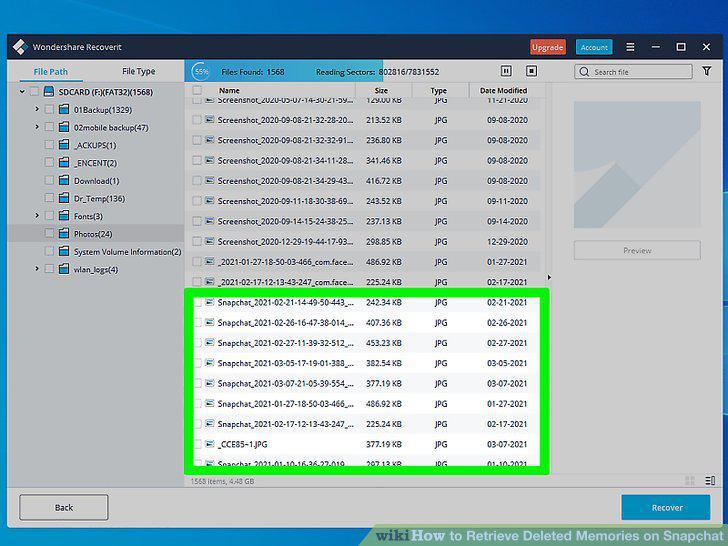Viewport: 728px width, 546px height.
Task: Click in the Search file field
Action: [633, 72]
